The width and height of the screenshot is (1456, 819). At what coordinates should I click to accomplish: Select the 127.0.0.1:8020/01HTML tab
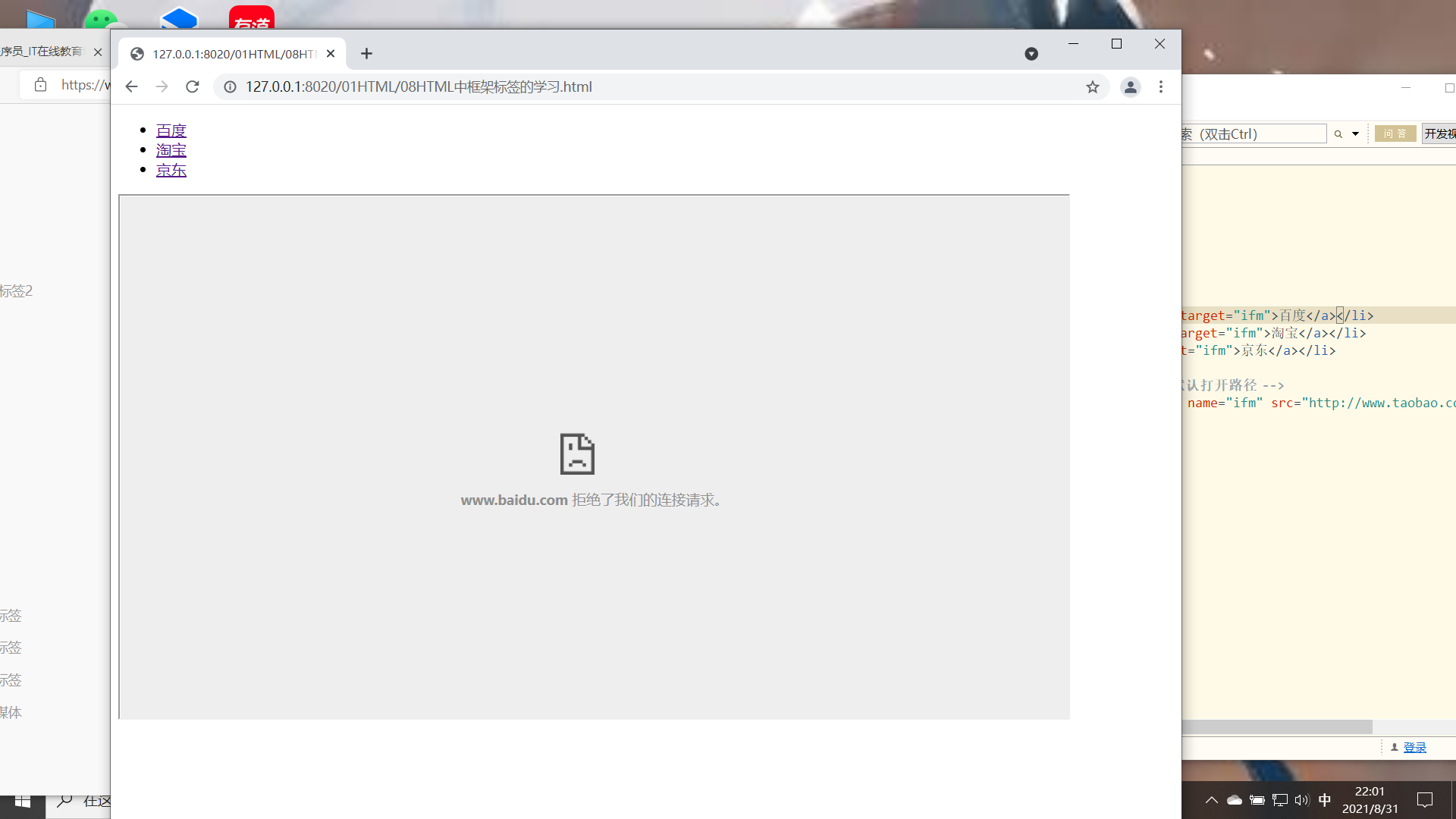click(x=233, y=54)
